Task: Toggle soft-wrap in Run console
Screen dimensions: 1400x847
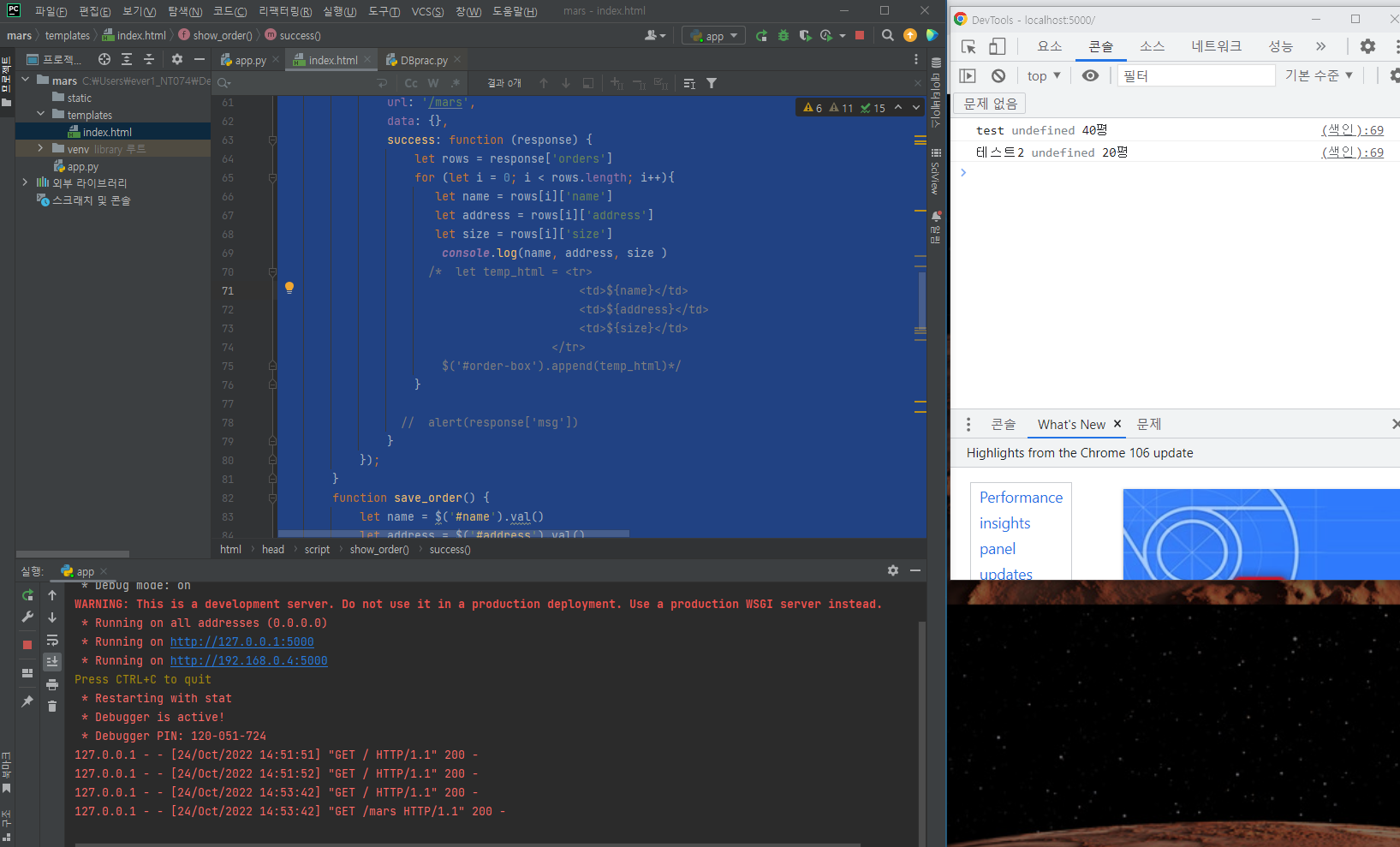Action: [52, 640]
